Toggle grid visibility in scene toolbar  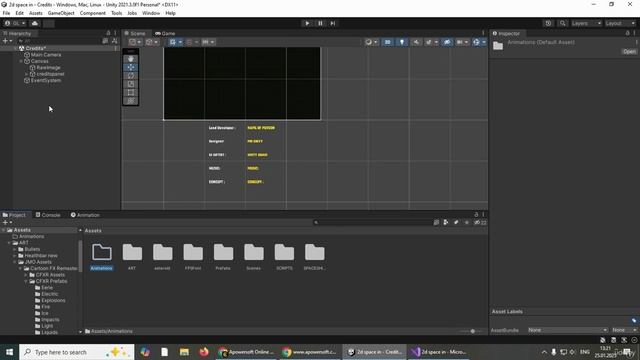173,42
